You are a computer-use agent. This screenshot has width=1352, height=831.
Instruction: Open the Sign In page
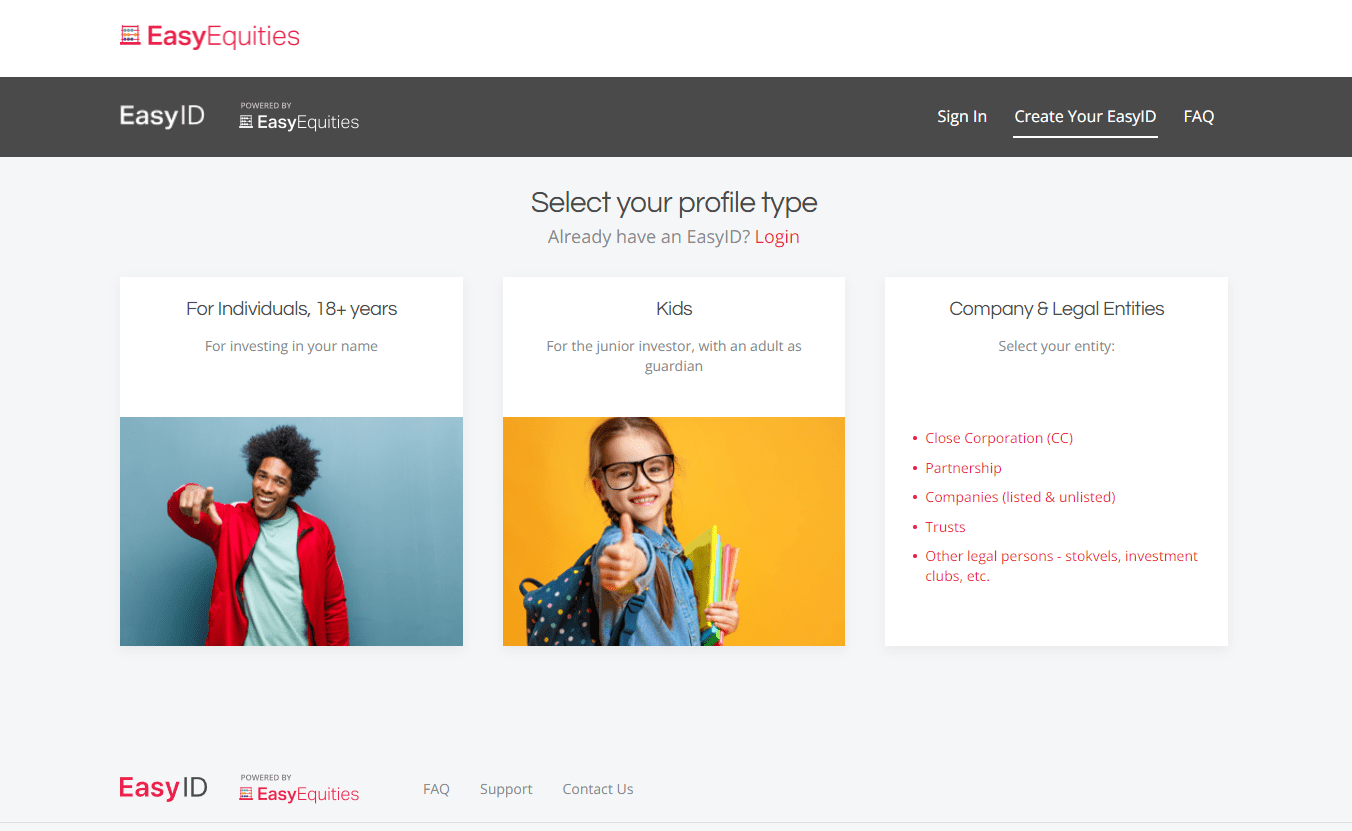[x=962, y=116]
